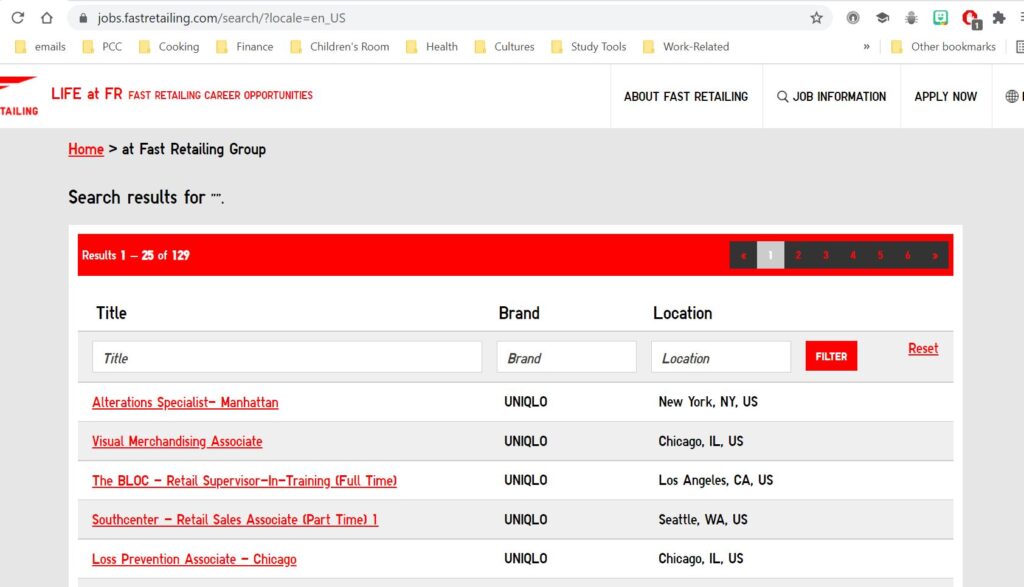1024x587 pixels.
Task: Go to the previous results page arrow
Action: (743, 255)
